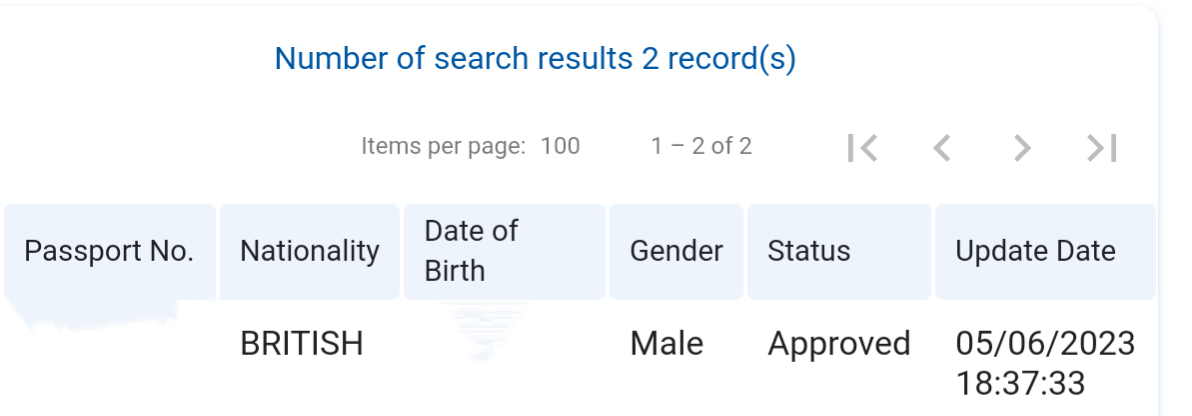
Task: Click the 'Number of search results' heading
Action: pos(535,59)
